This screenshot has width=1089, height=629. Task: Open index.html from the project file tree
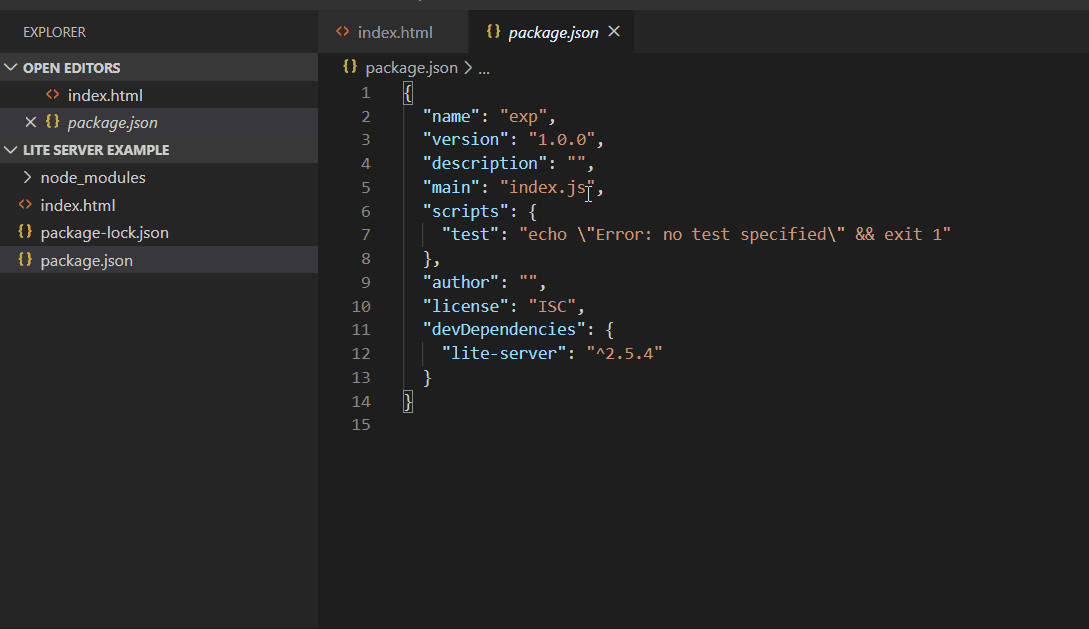pyautogui.click(x=78, y=205)
